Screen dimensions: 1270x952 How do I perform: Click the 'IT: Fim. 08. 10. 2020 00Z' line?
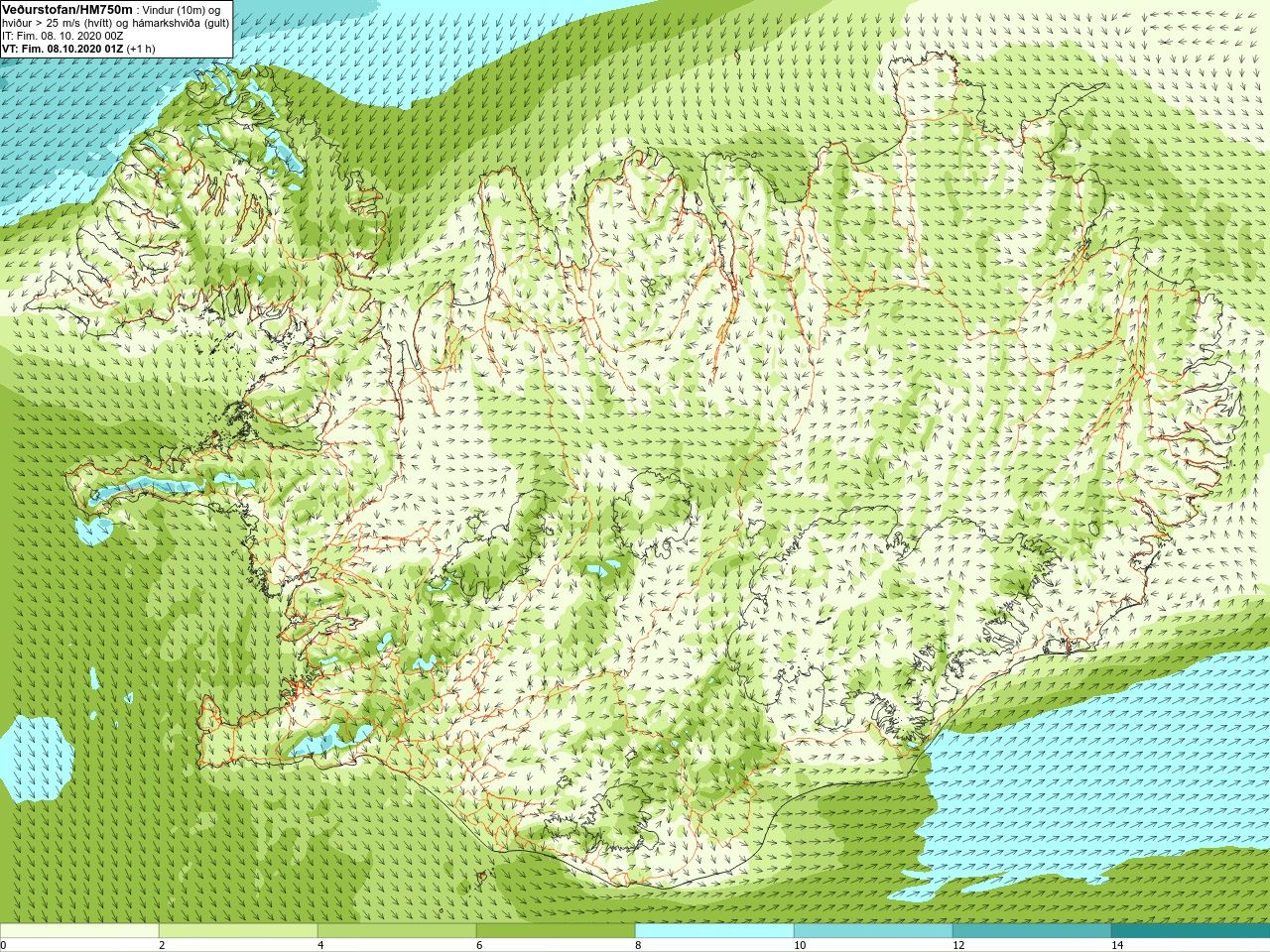(63, 36)
